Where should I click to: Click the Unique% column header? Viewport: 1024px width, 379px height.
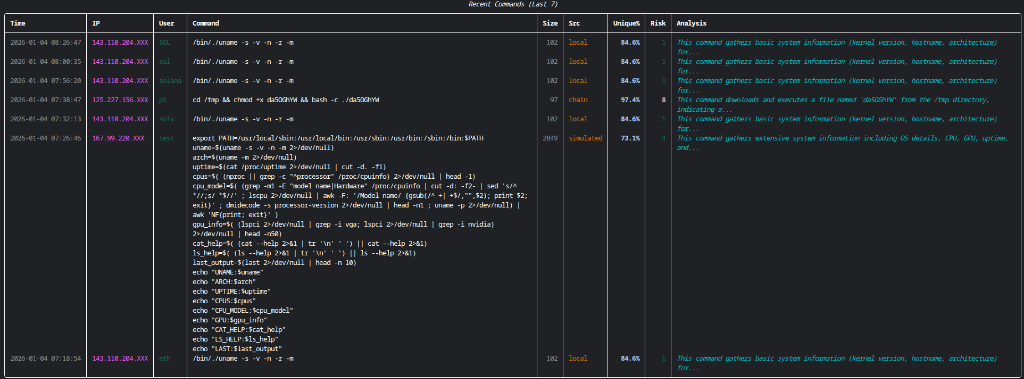click(626, 23)
